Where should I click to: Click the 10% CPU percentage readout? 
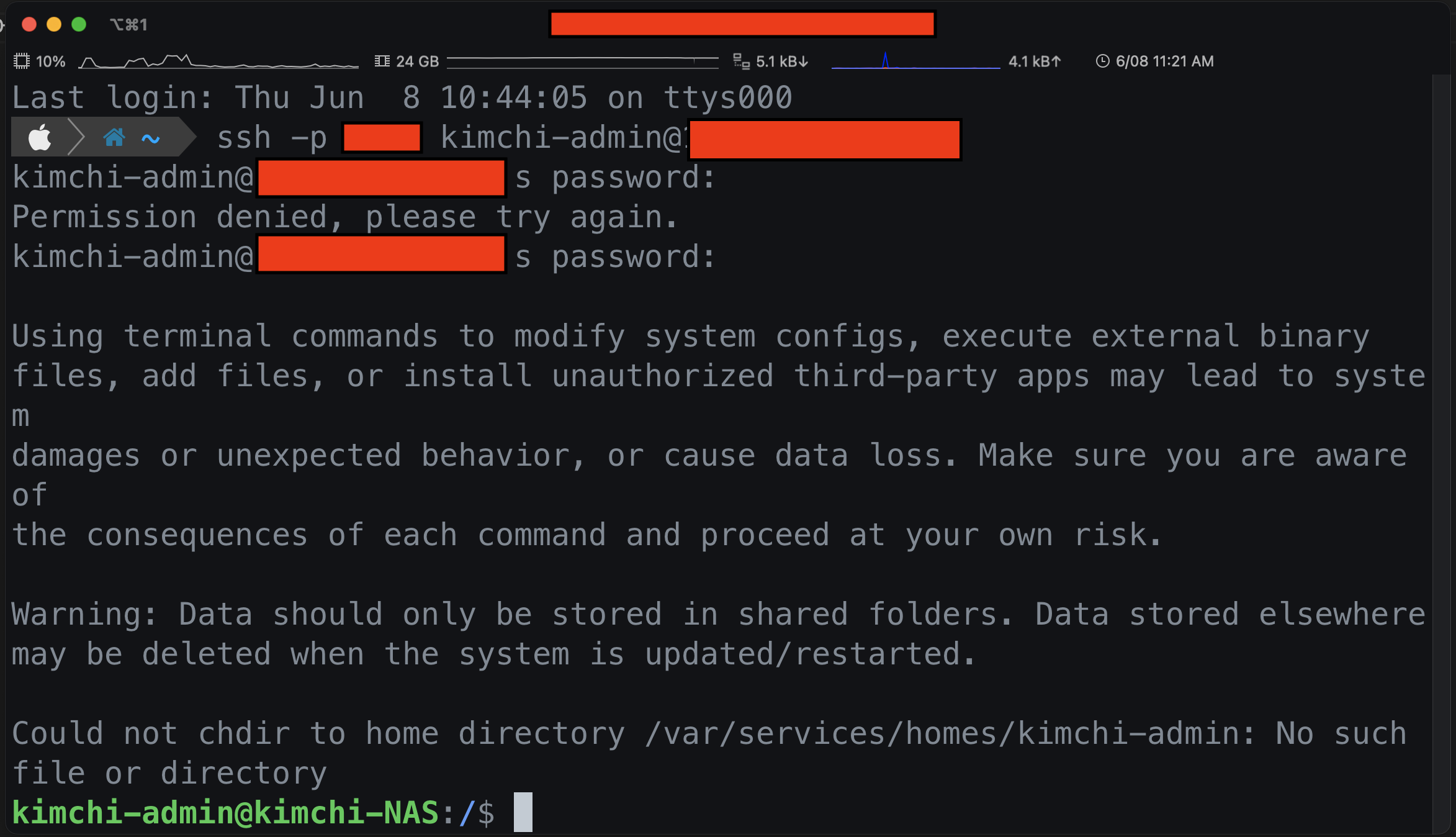pos(50,61)
